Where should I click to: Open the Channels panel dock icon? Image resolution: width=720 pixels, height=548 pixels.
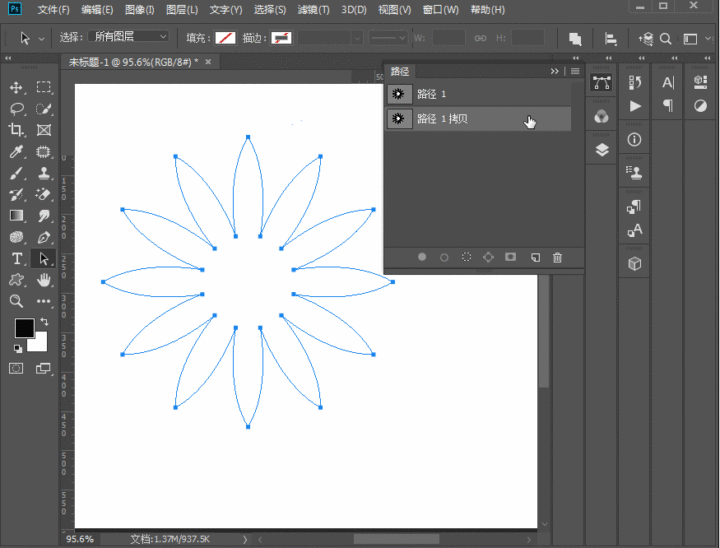[x=602, y=116]
